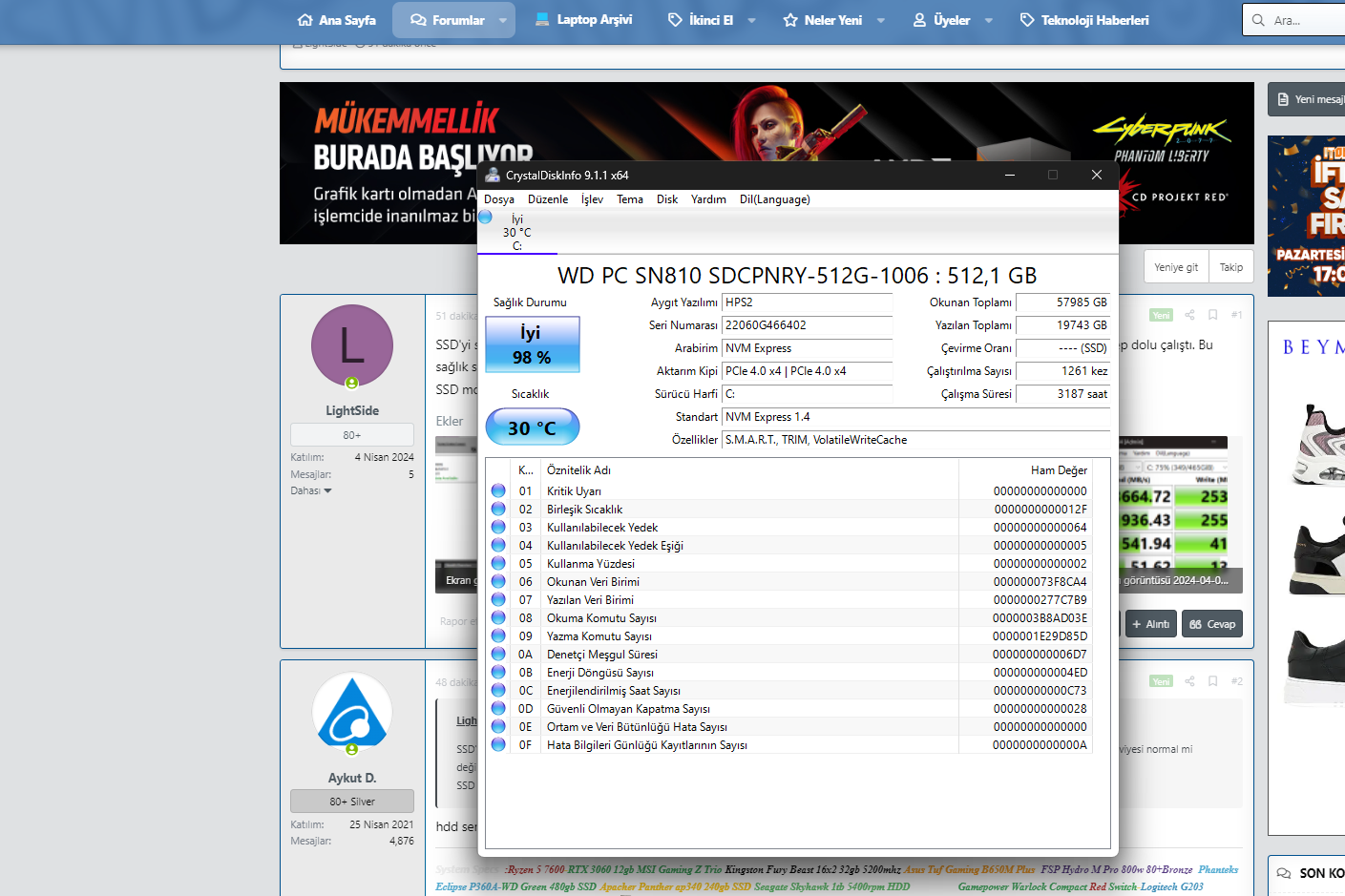Click status orb of Kullanılabilecek Yedek Eşiği row
Viewport: 1345px width, 896px height.
pos(498,545)
